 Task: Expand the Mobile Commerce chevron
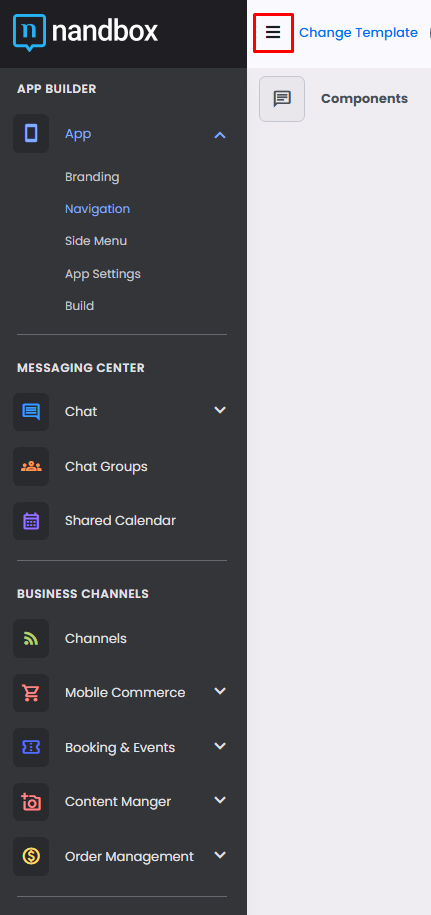220,692
